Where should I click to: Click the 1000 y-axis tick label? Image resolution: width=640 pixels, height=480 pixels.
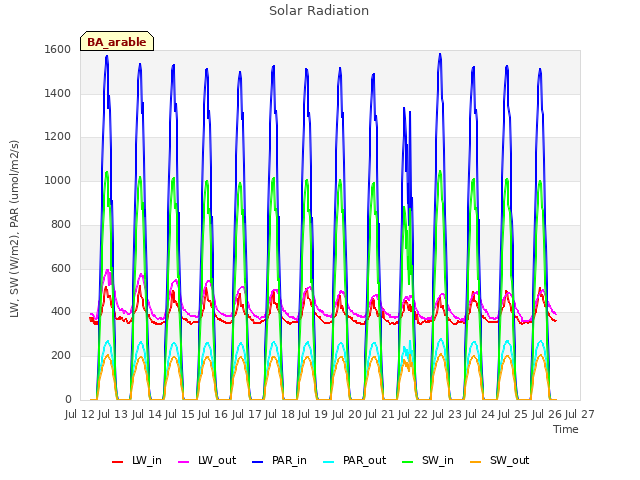coord(58,180)
